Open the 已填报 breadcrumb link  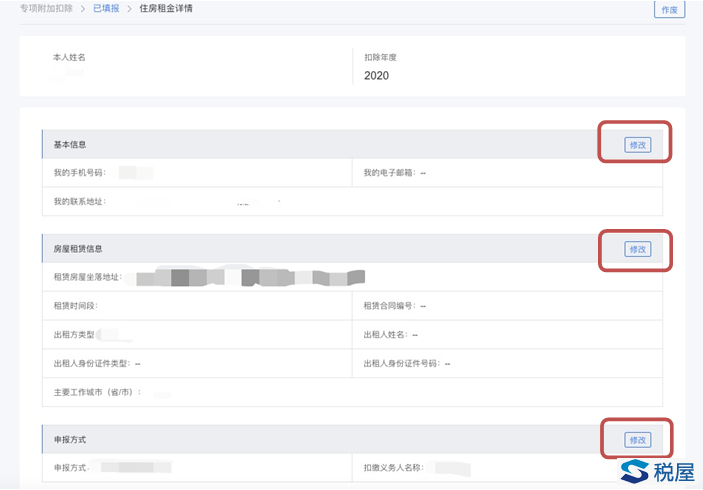(x=106, y=9)
